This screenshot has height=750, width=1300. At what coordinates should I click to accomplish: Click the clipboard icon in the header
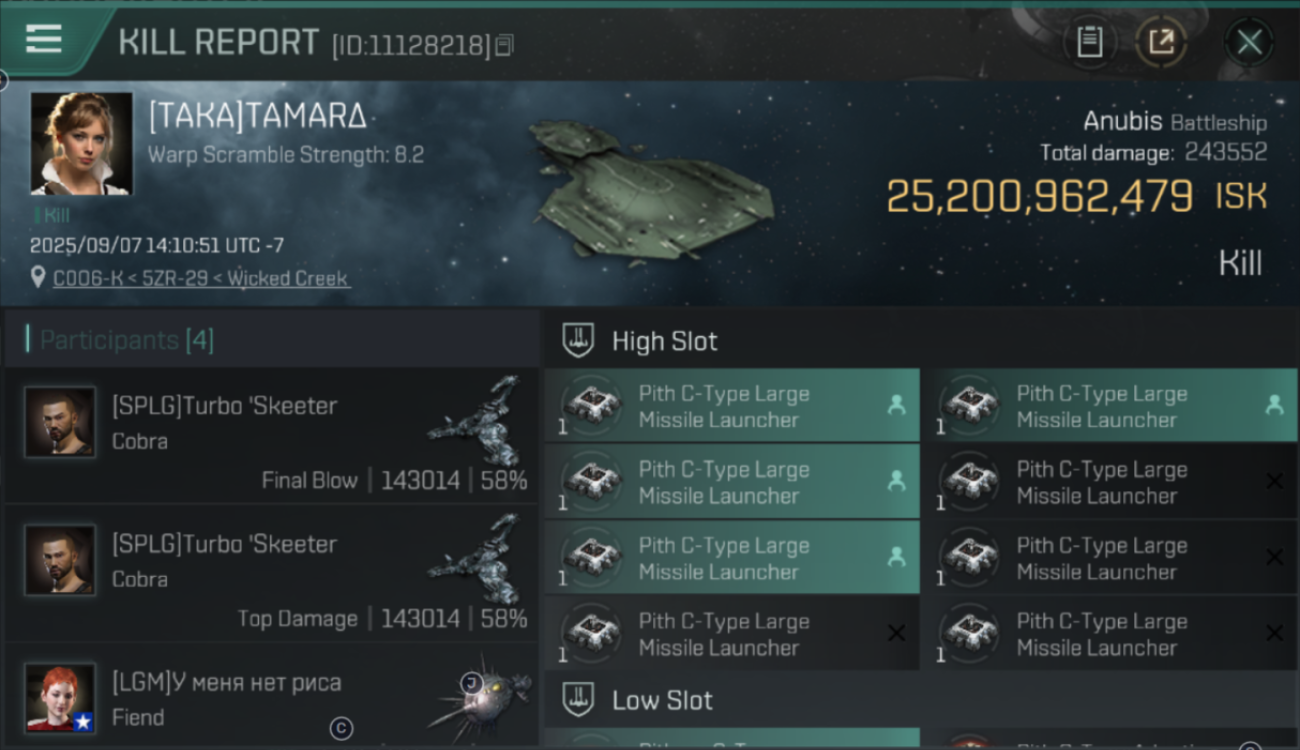pyautogui.click(x=1089, y=42)
